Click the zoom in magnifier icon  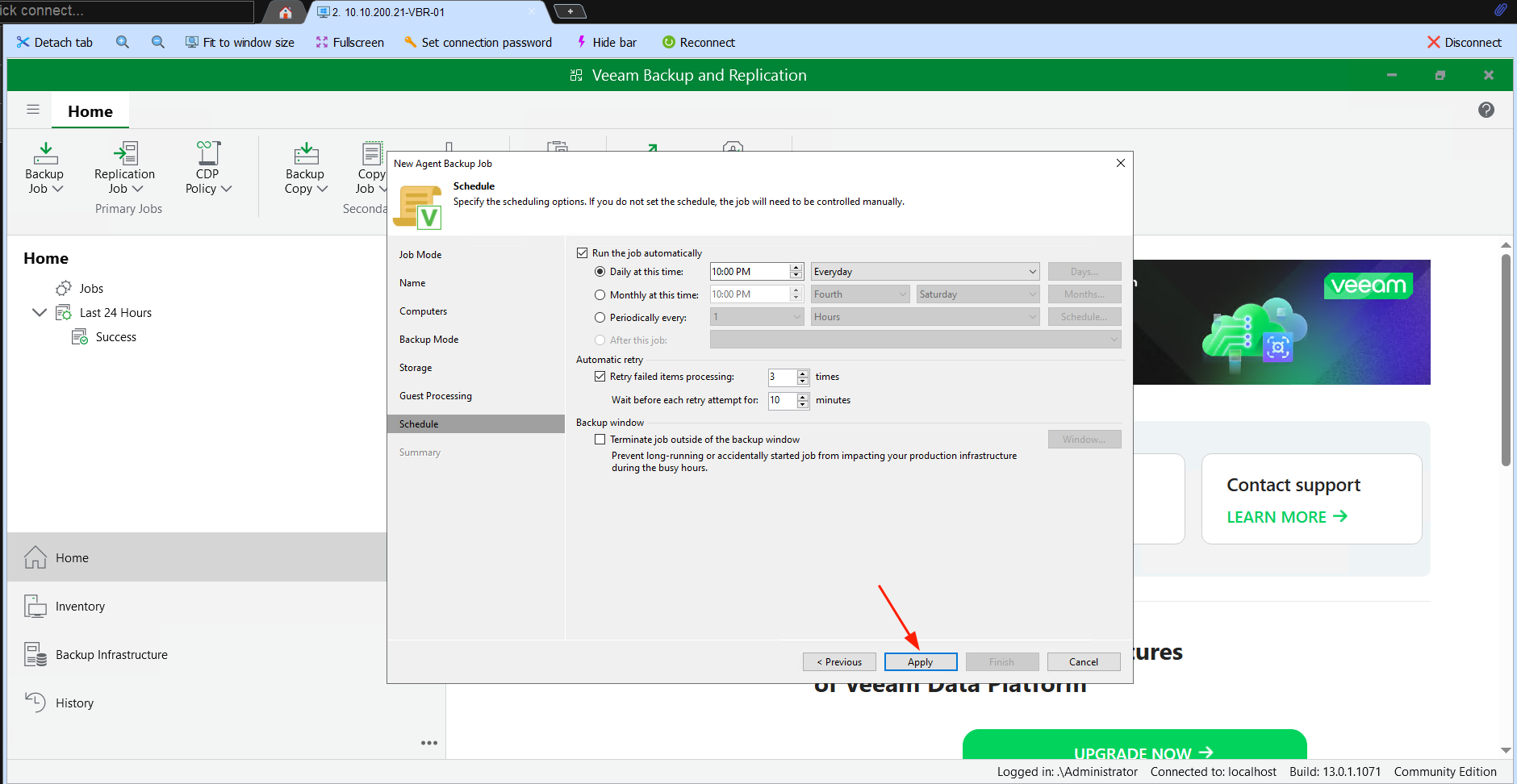point(123,42)
